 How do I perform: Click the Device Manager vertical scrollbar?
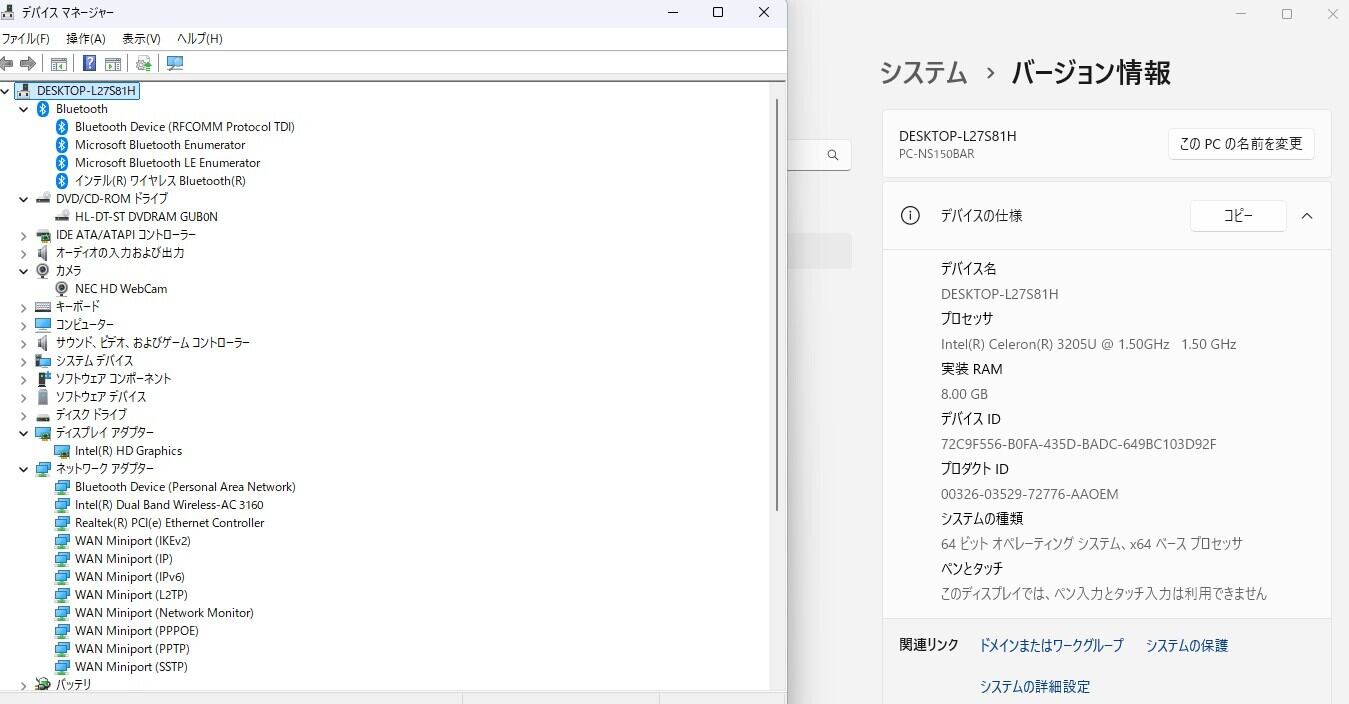777,300
